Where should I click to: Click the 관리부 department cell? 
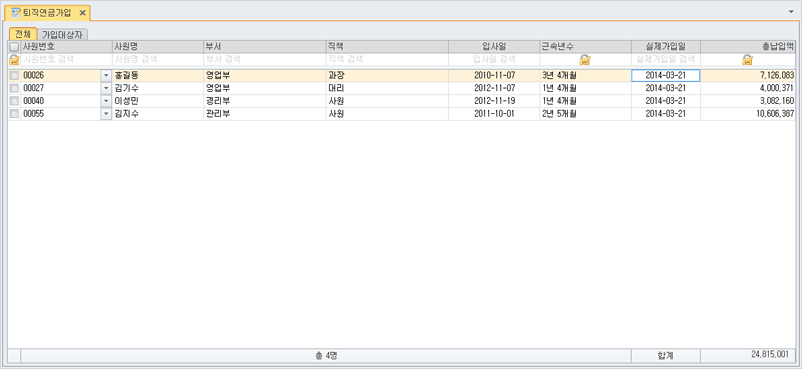264,114
